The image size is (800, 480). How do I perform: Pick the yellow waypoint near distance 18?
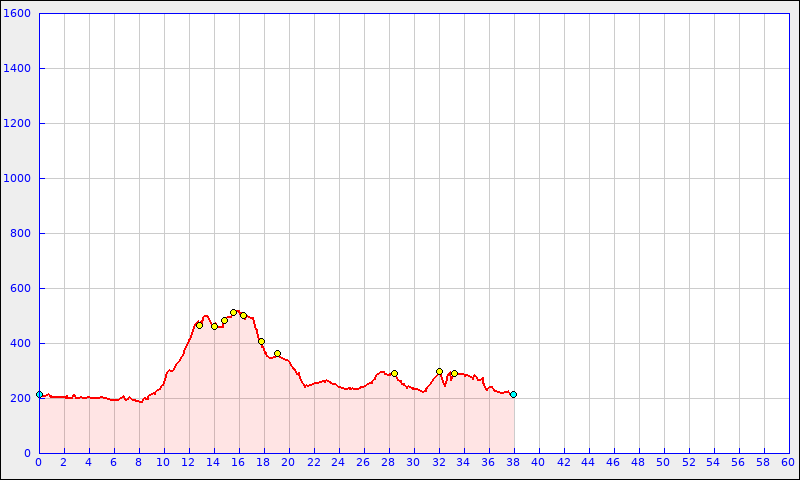click(x=261, y=341)
